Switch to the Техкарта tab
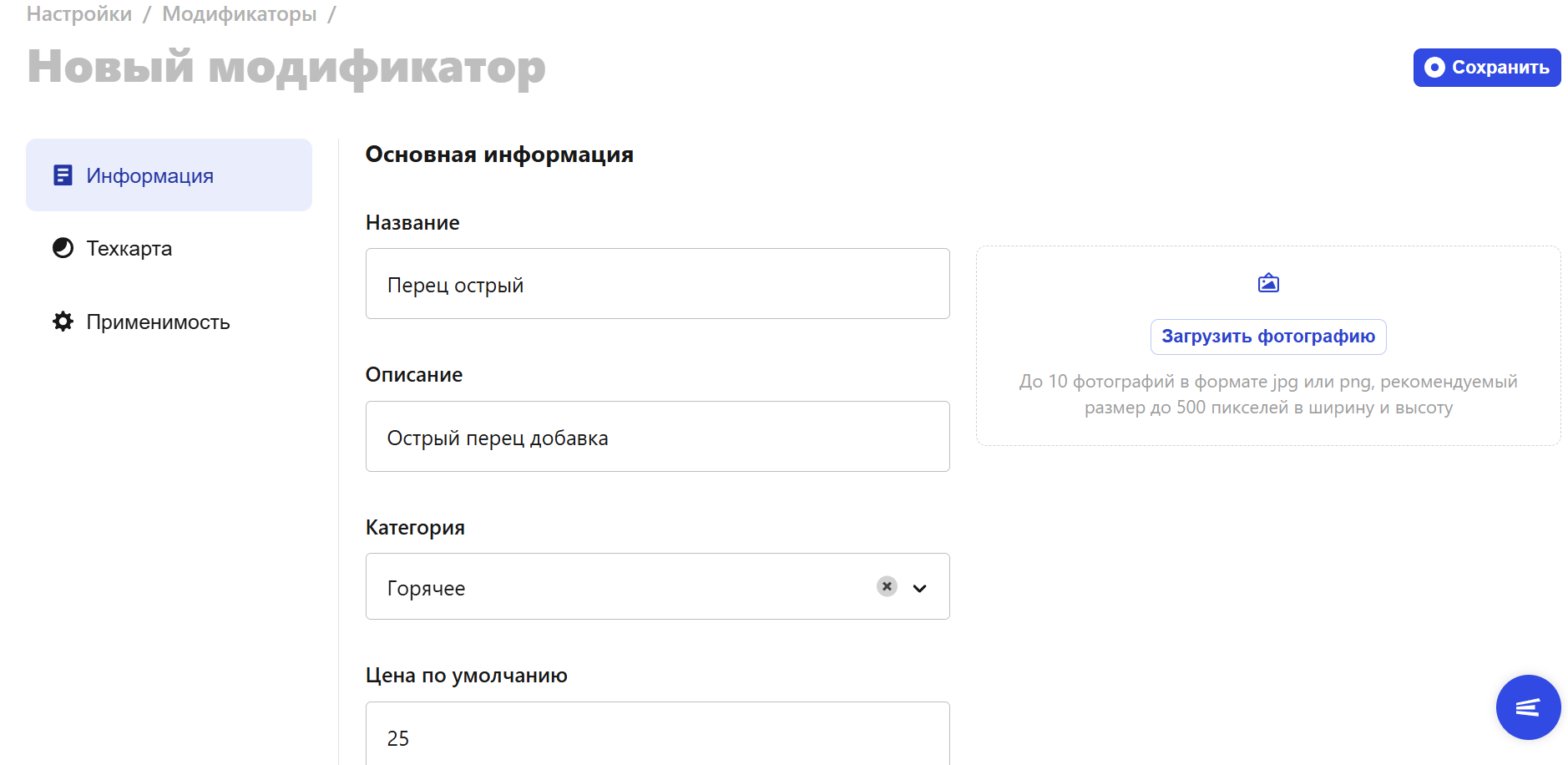The width and height of the screenshot is (1568, 765). 169,248
